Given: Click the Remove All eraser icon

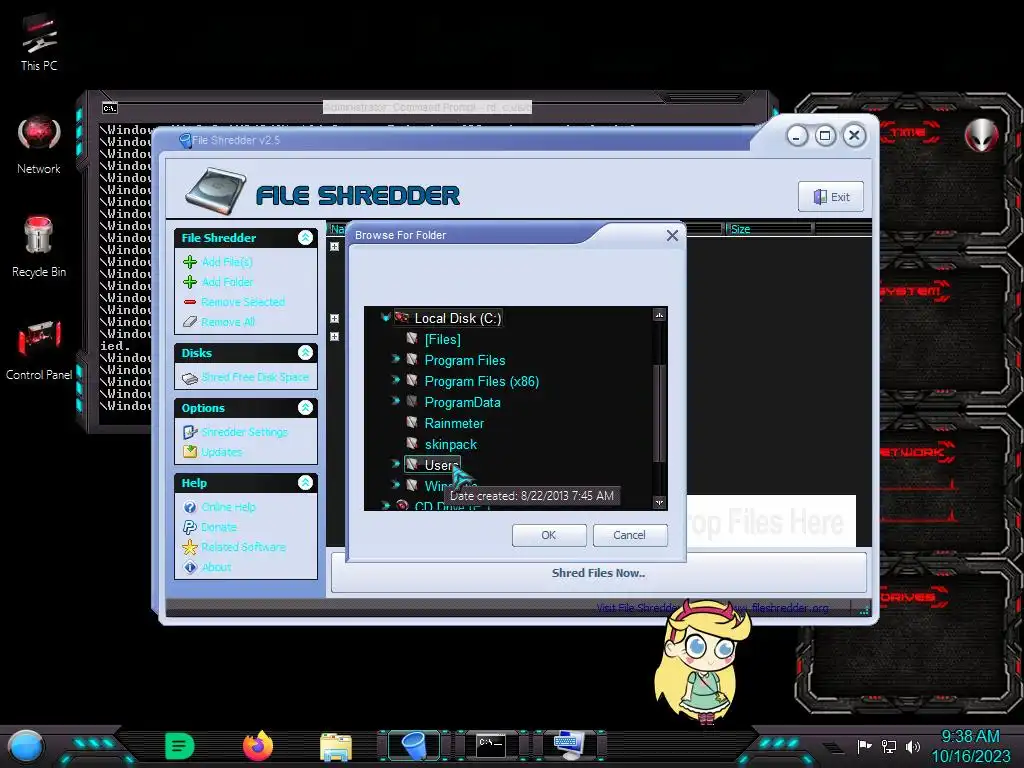Looking at the screenshot, I should (x=190, y=322).
